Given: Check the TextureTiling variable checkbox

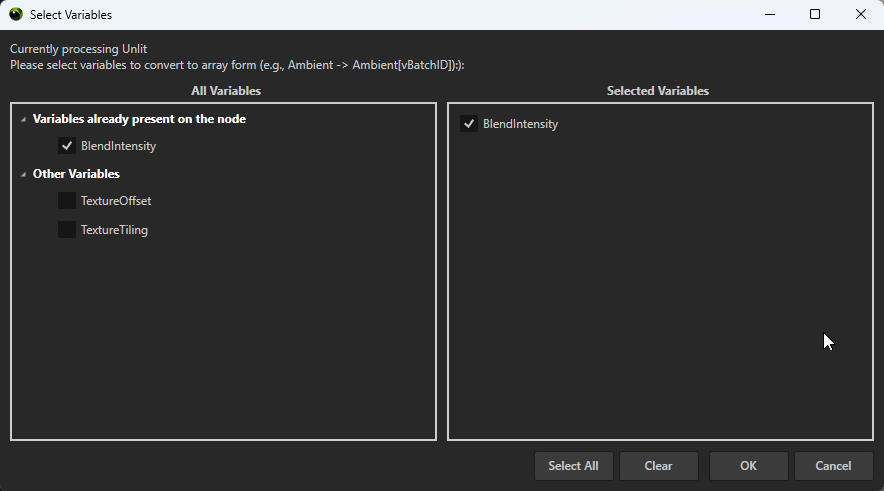Looking at the screenshot, I should (67, 229).
